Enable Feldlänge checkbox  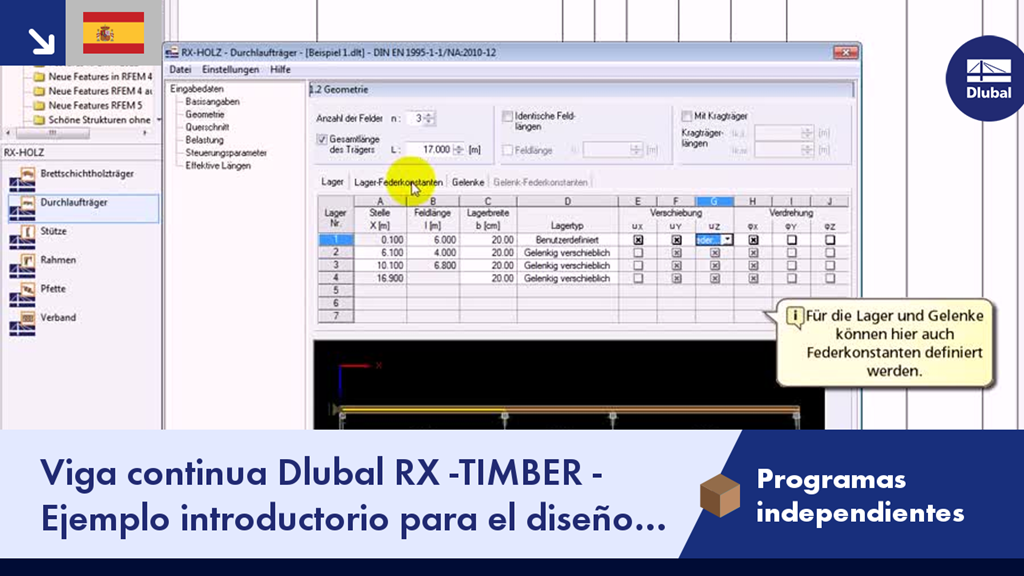507,150
